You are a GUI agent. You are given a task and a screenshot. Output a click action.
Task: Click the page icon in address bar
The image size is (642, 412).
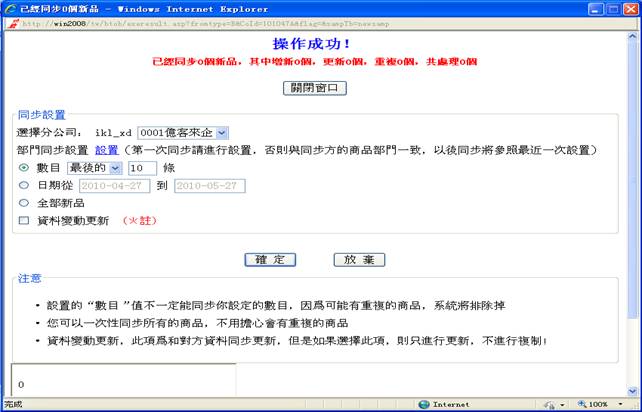[10, 22]
